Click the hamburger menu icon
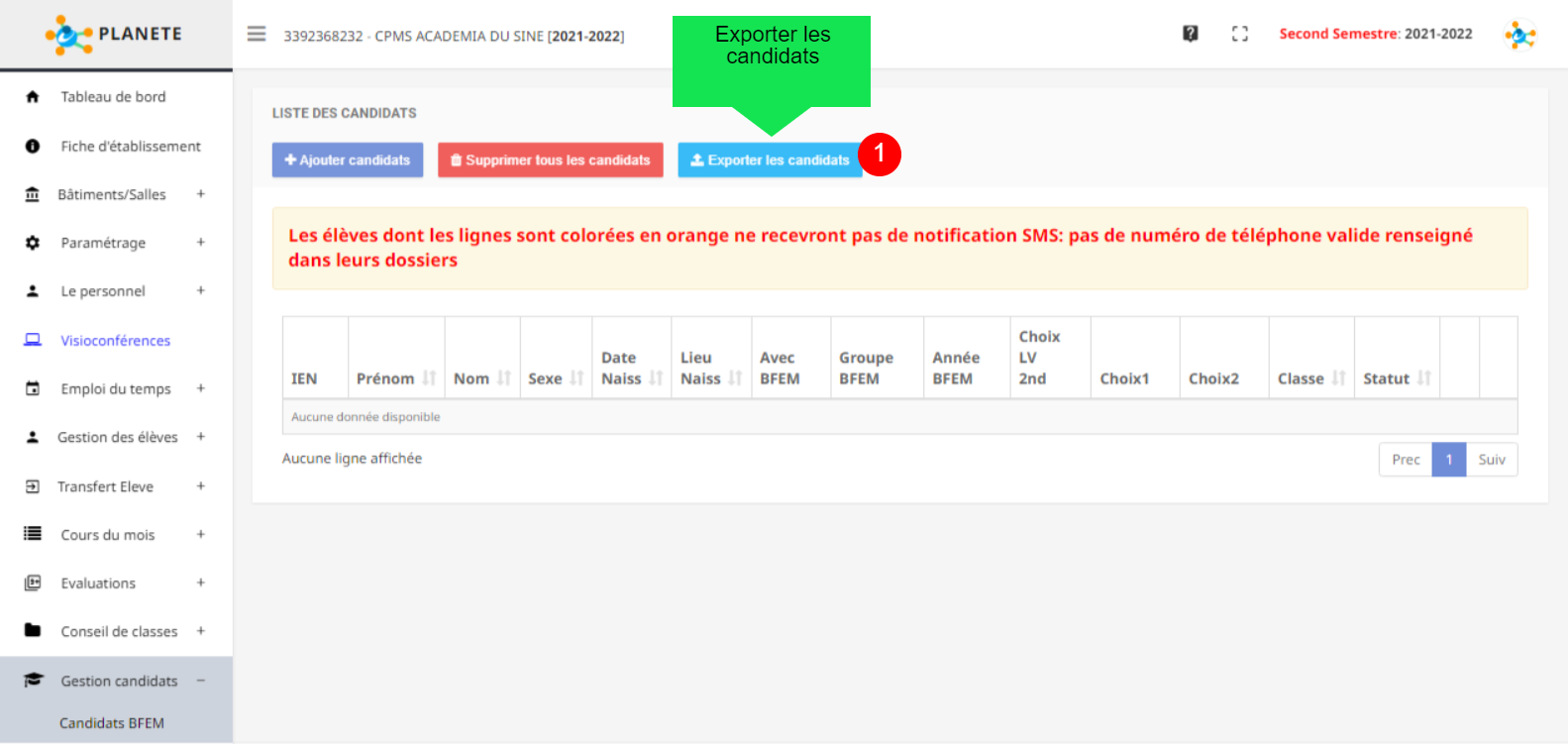 [x=257, y=35]
